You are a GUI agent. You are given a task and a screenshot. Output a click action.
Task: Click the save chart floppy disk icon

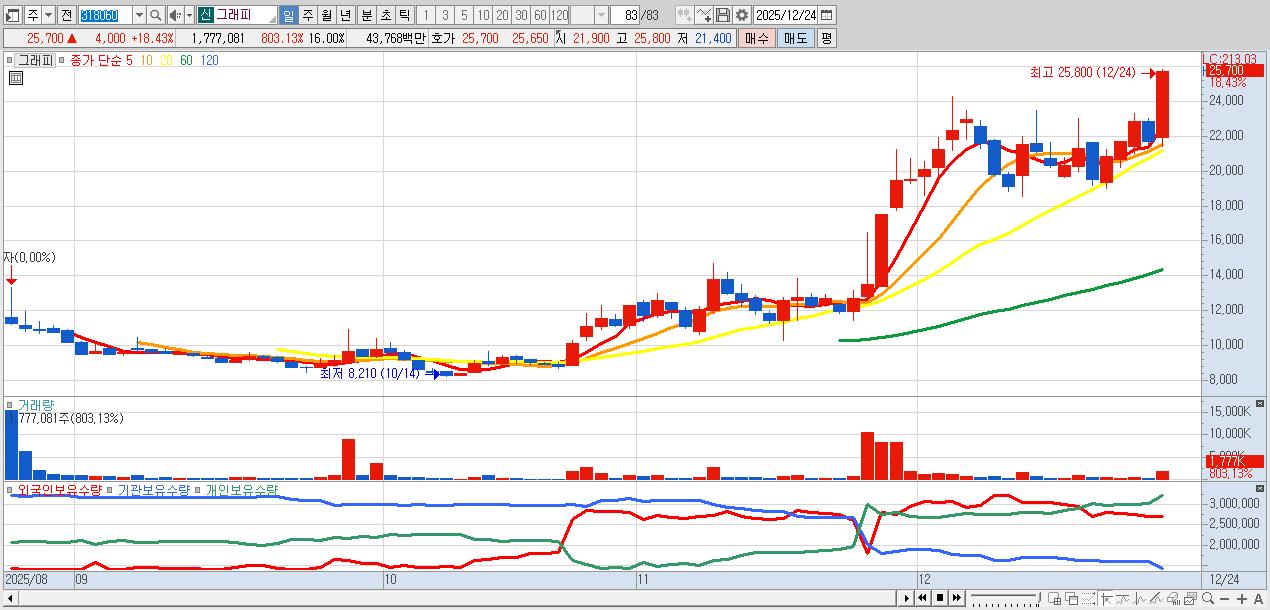tap(723, 15)
